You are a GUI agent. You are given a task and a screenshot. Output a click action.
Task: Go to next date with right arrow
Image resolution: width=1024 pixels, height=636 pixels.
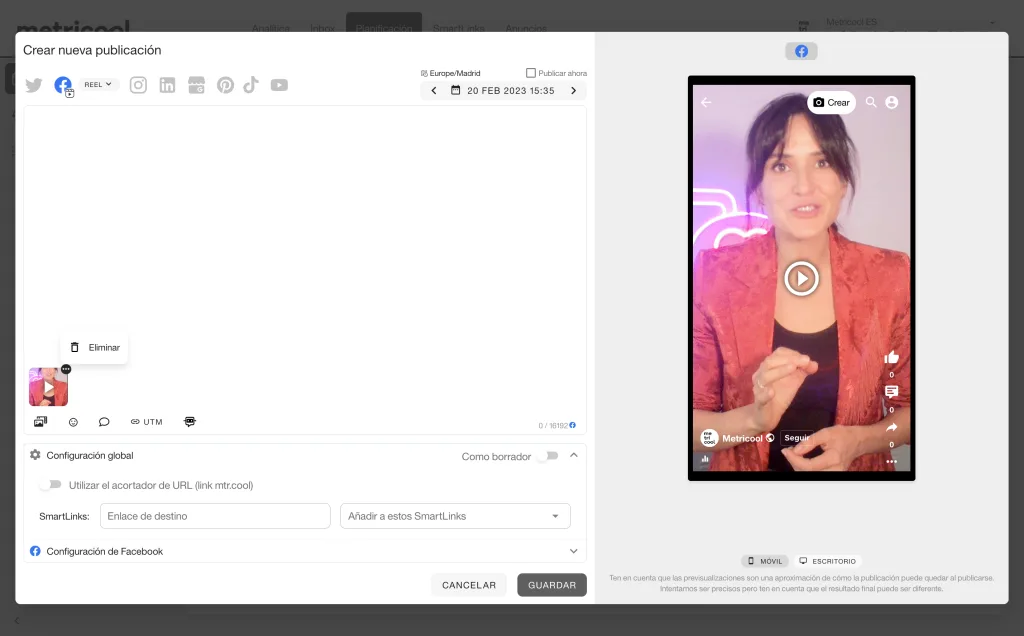click(x=573, y=91)
